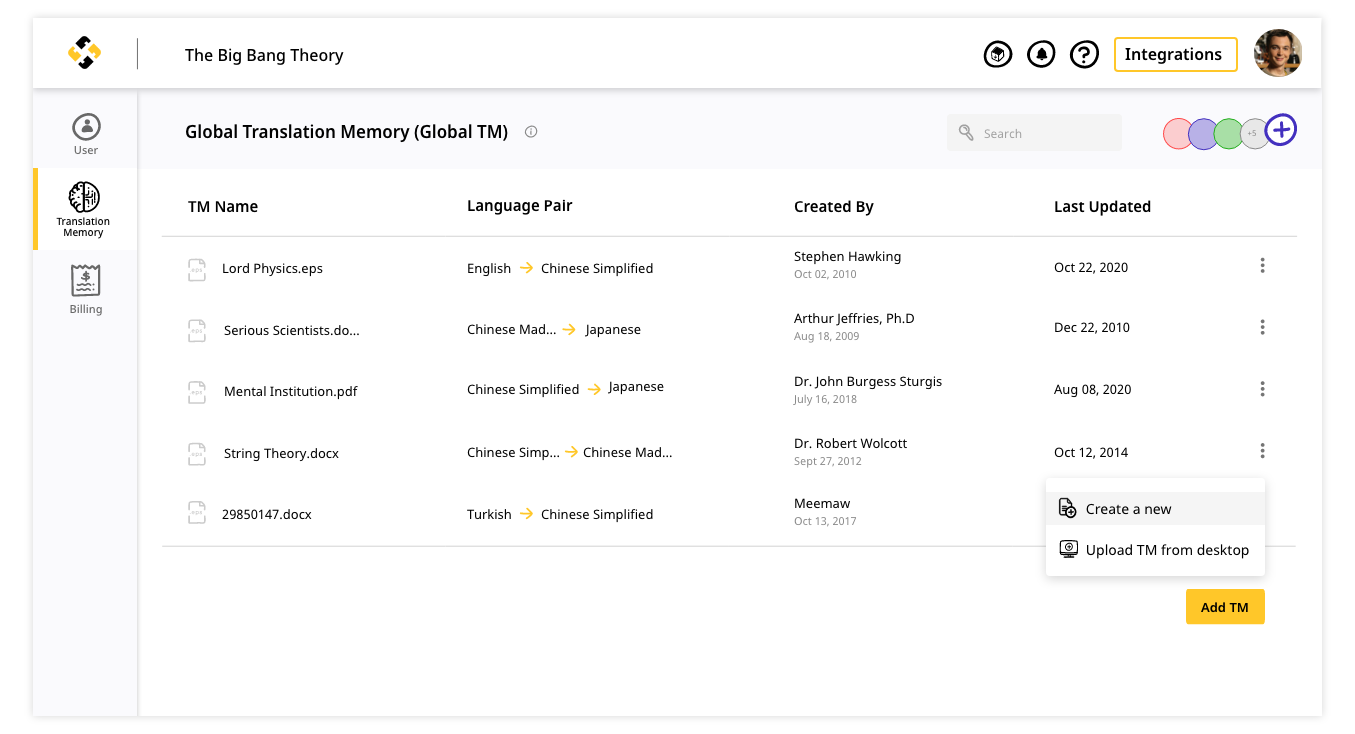1355x734 pixels.
Task: Choose Create a new from menu
Action: coord(1155,509)
